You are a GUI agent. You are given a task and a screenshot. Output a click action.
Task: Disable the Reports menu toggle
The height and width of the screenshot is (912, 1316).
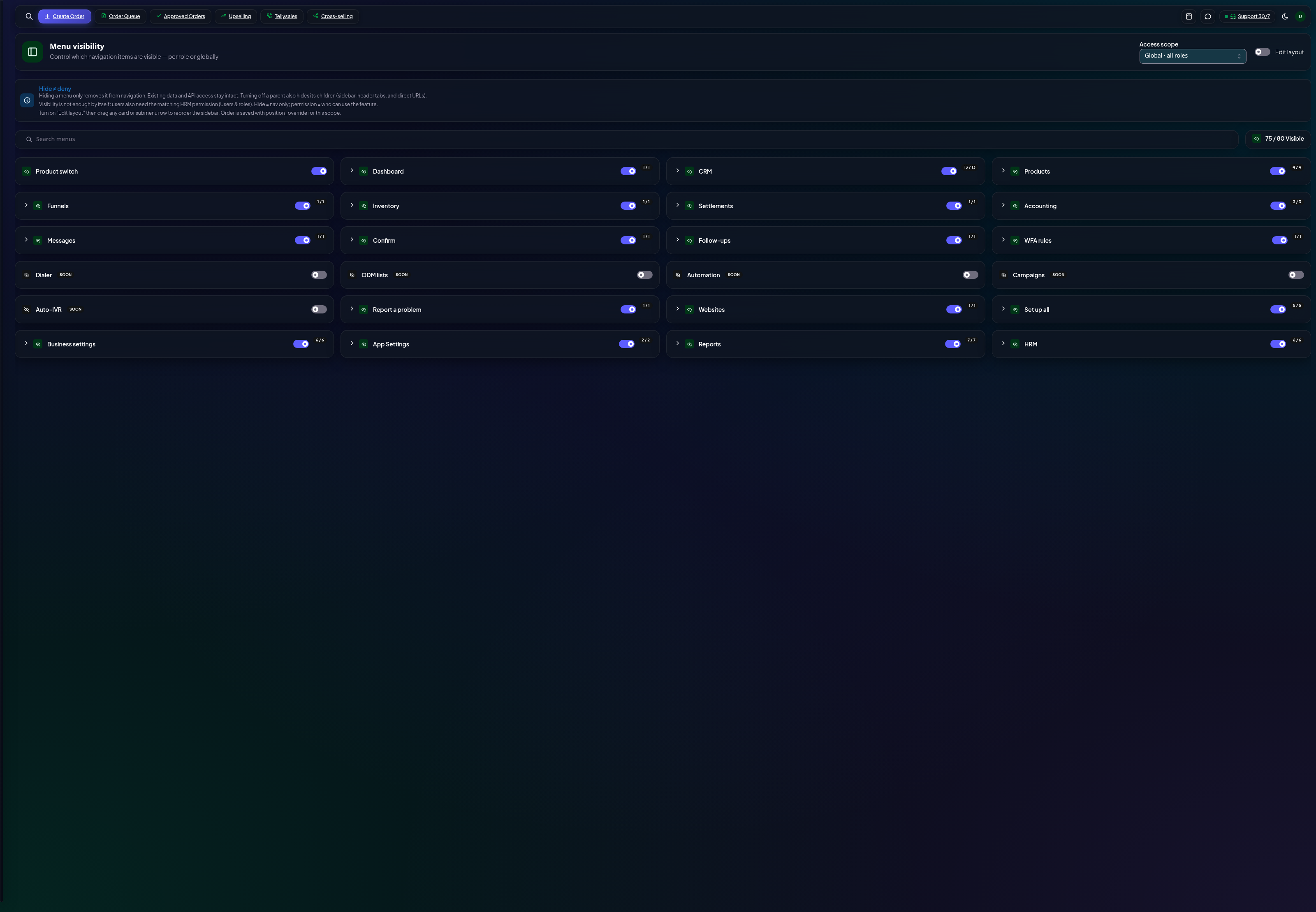click(x=953, y=344)
